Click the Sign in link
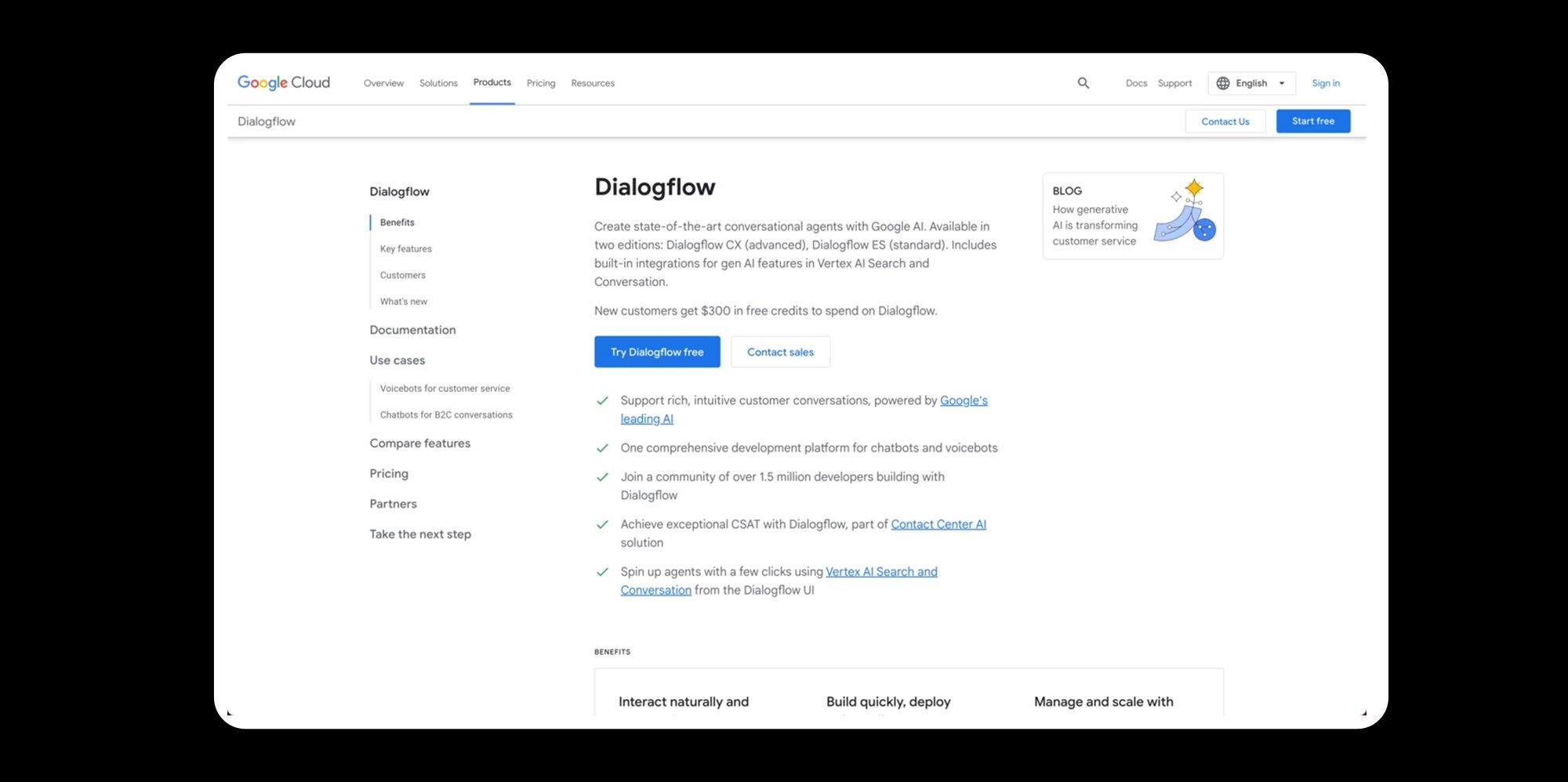 coord(1326,83)
